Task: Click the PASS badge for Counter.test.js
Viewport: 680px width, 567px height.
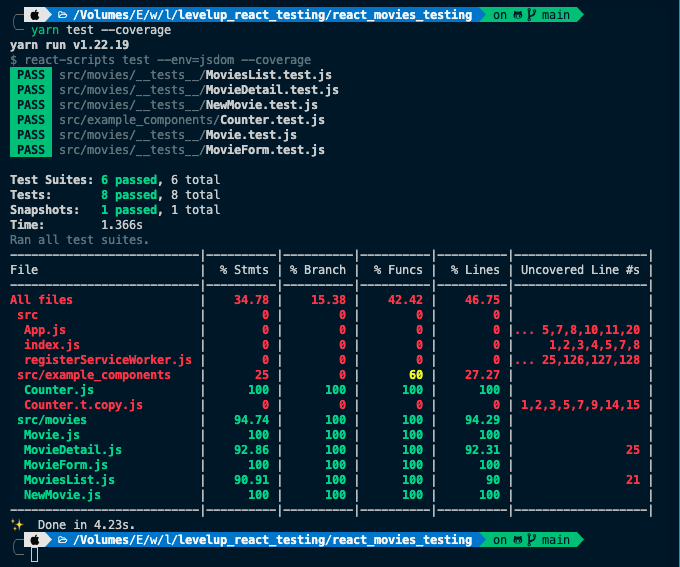Action: pyautogui.click(x=31, y=120)
